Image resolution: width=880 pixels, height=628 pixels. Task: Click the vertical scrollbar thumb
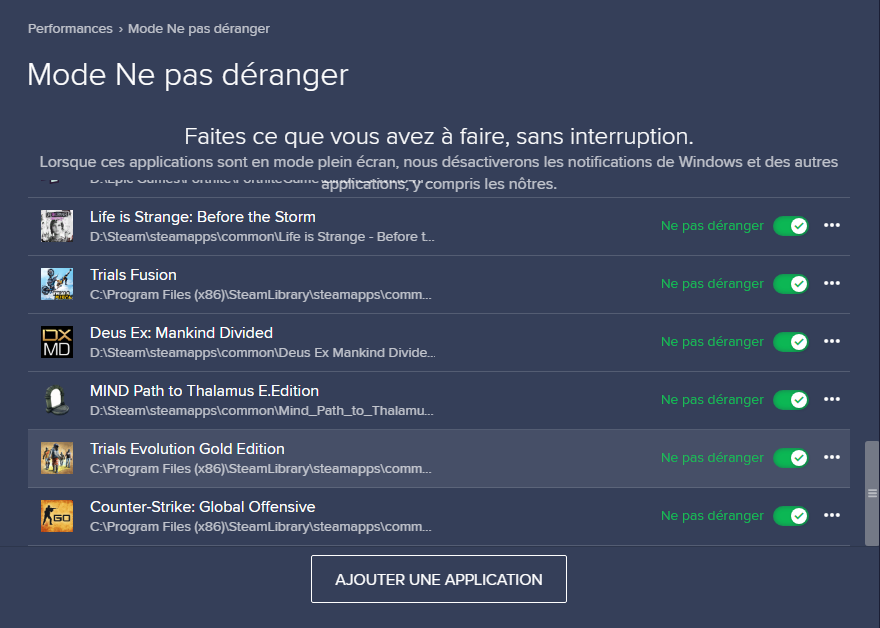tap(872, 493)
